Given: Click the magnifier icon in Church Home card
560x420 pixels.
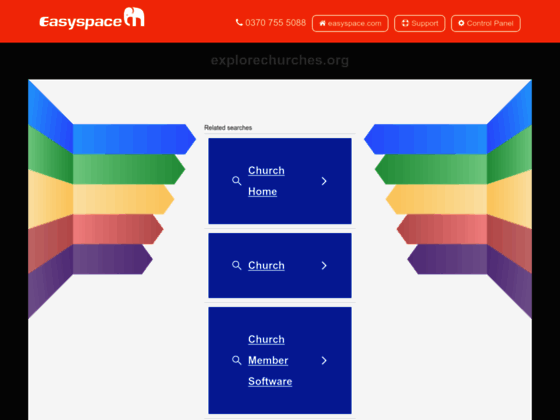Looking at the screenshot, I should pos(236,181).
